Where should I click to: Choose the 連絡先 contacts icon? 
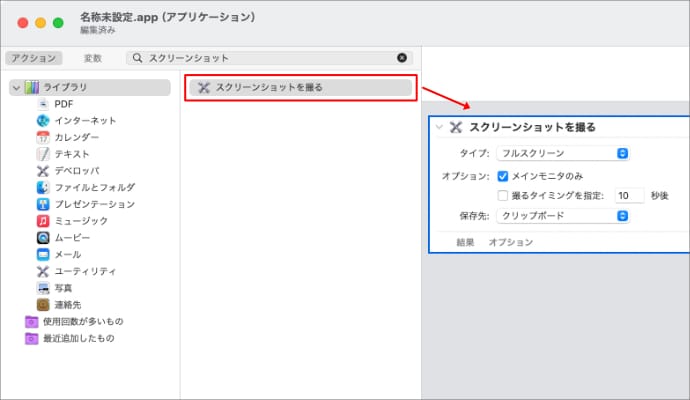(43, 304)
